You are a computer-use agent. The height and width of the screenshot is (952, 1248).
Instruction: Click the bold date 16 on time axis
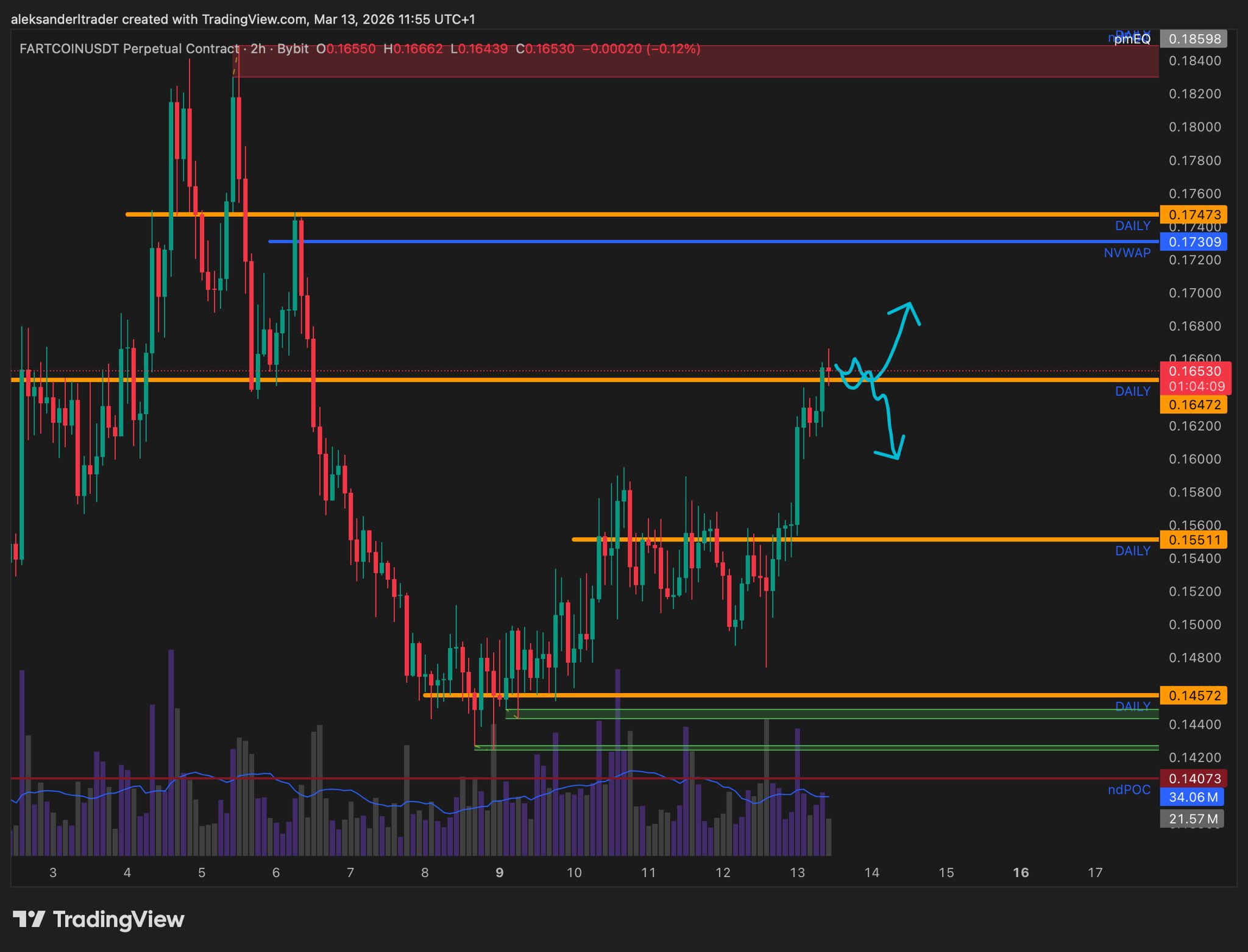tap(1021, 873)
